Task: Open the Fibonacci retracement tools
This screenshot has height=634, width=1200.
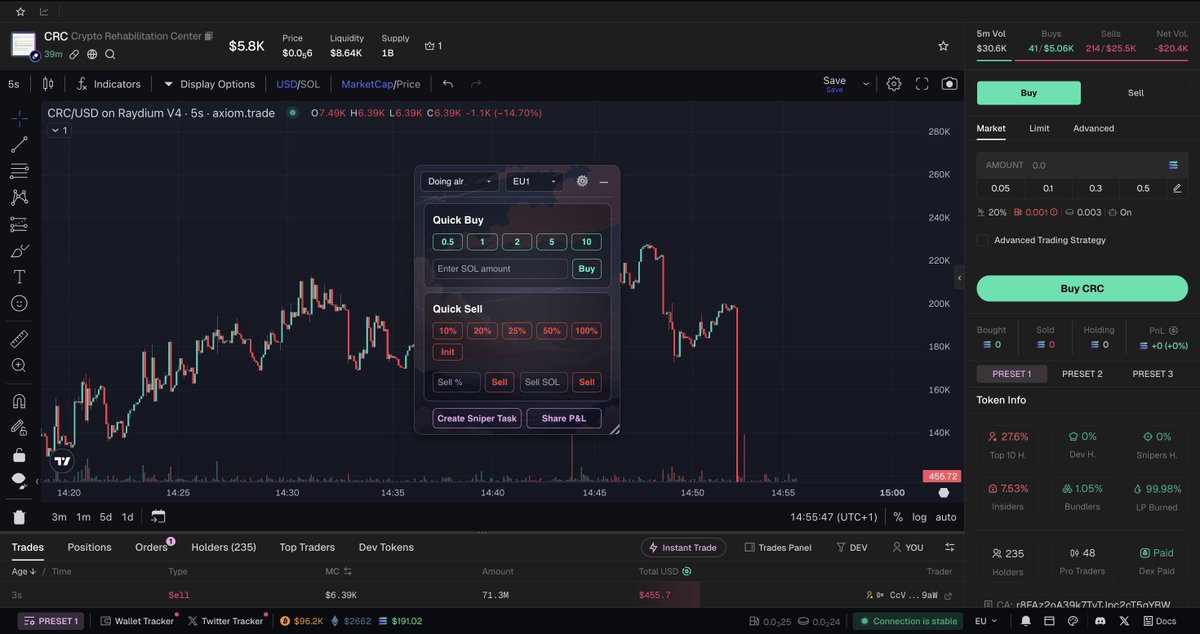Action: 19,171
